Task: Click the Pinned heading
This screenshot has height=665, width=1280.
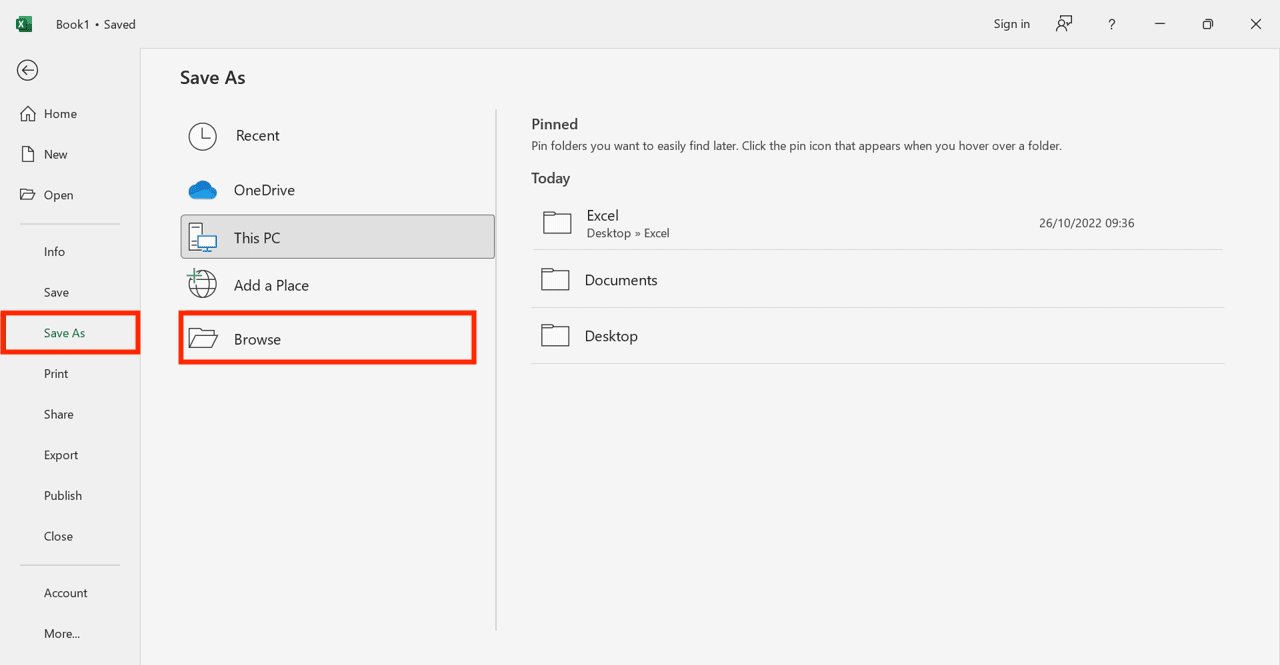Action: click(x=555, y=124)
